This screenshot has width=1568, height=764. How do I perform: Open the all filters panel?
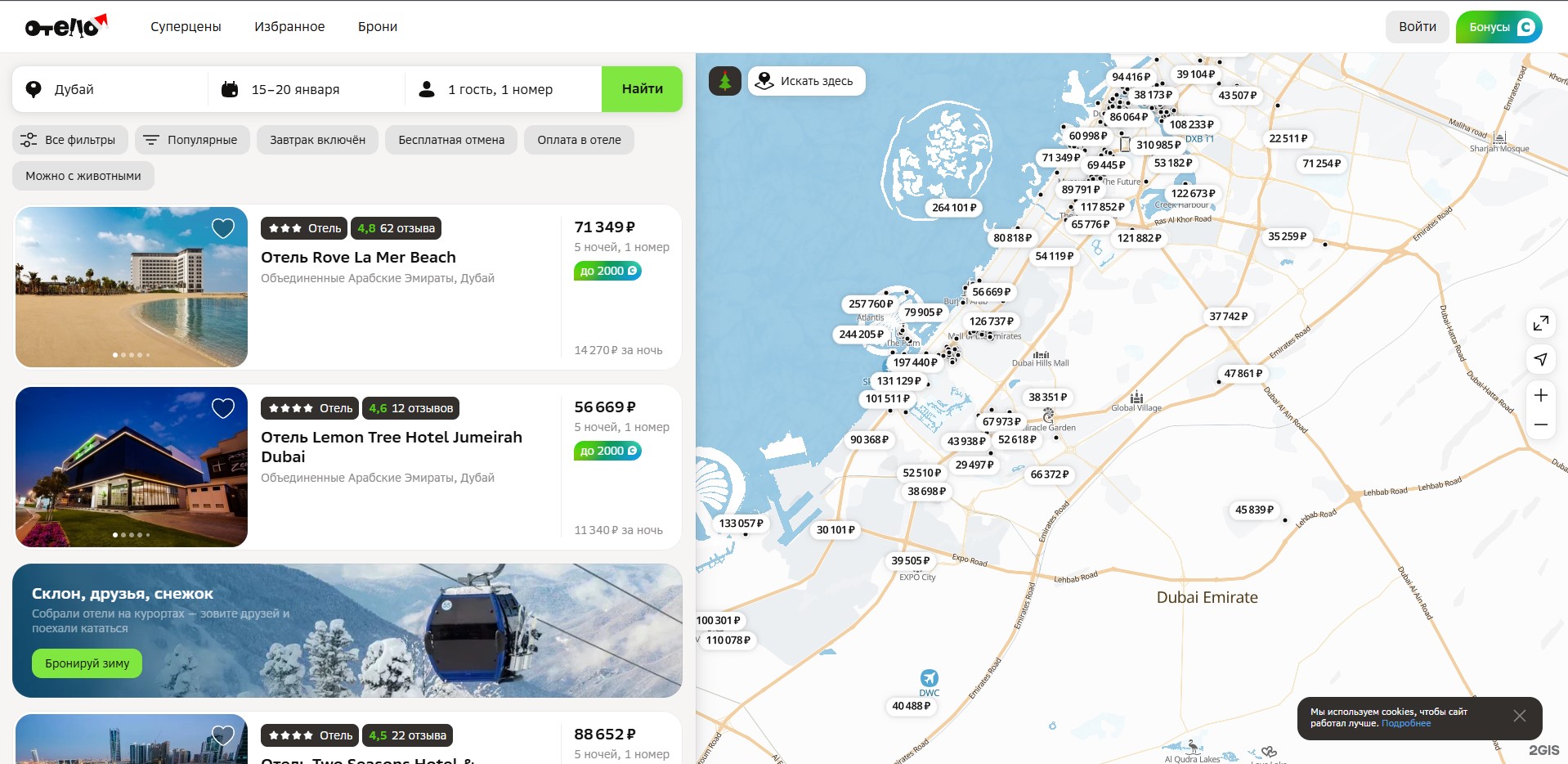point(69,140)
